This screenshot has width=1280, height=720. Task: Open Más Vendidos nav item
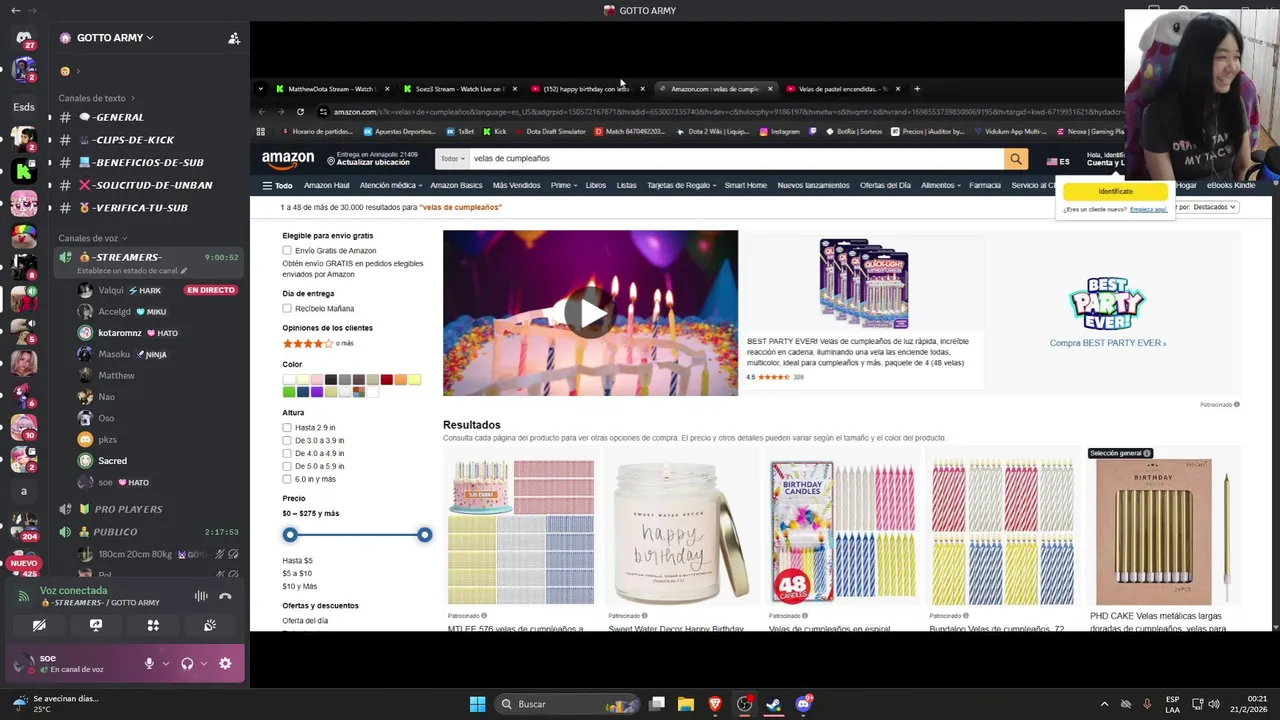pyautogui.click(x=516, y=186)
